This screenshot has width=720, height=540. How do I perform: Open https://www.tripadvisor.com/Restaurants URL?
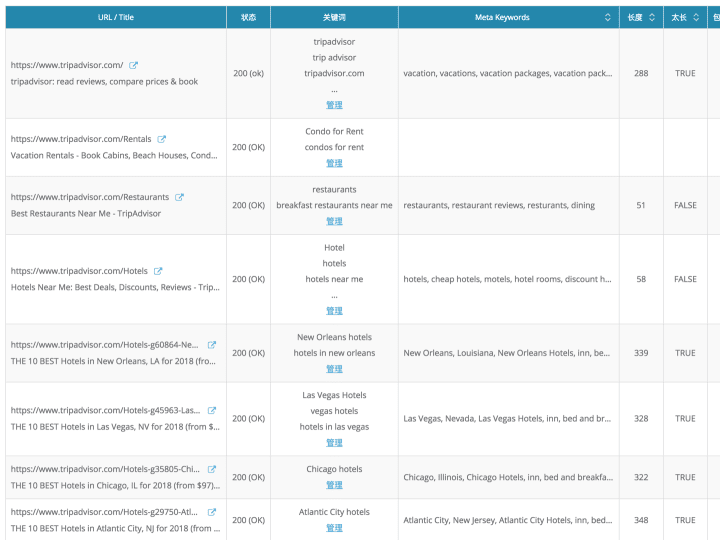[90, 197]
